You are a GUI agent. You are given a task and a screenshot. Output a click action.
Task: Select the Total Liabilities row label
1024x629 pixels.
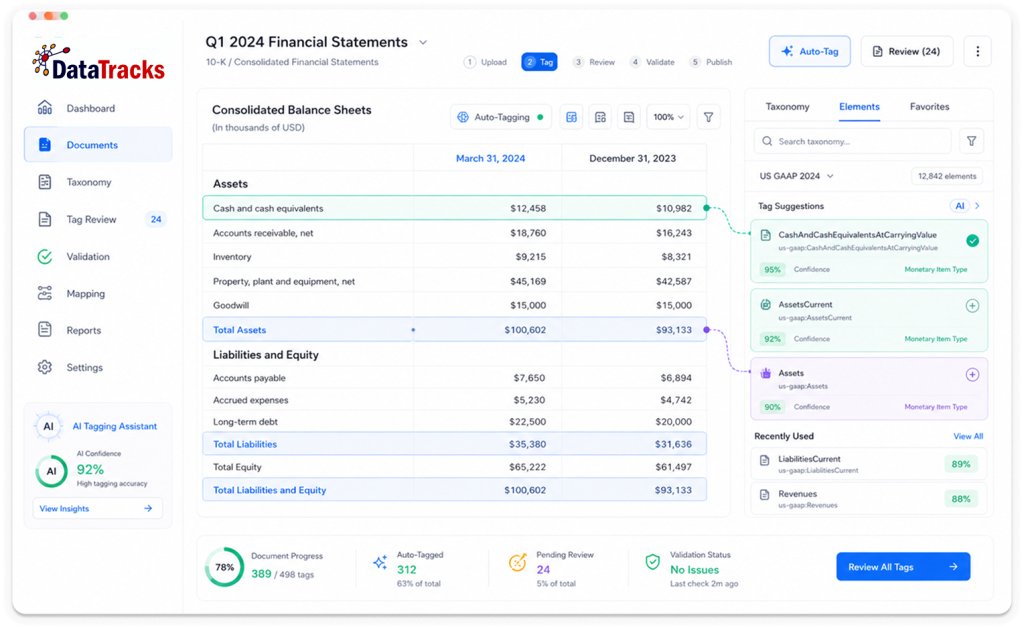(245, 444)
